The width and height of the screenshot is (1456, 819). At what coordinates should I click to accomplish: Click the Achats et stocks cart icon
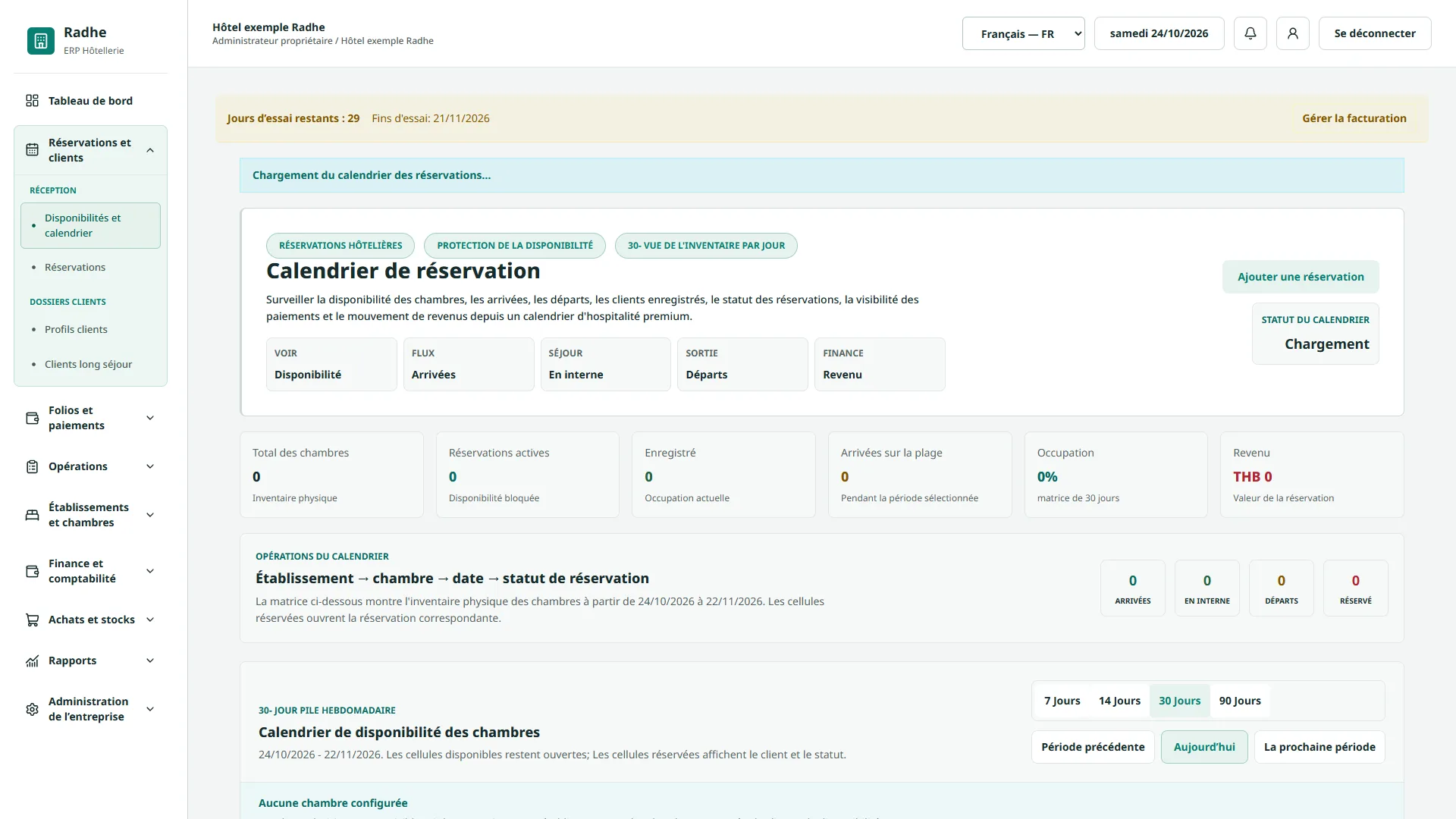point(32,620)
